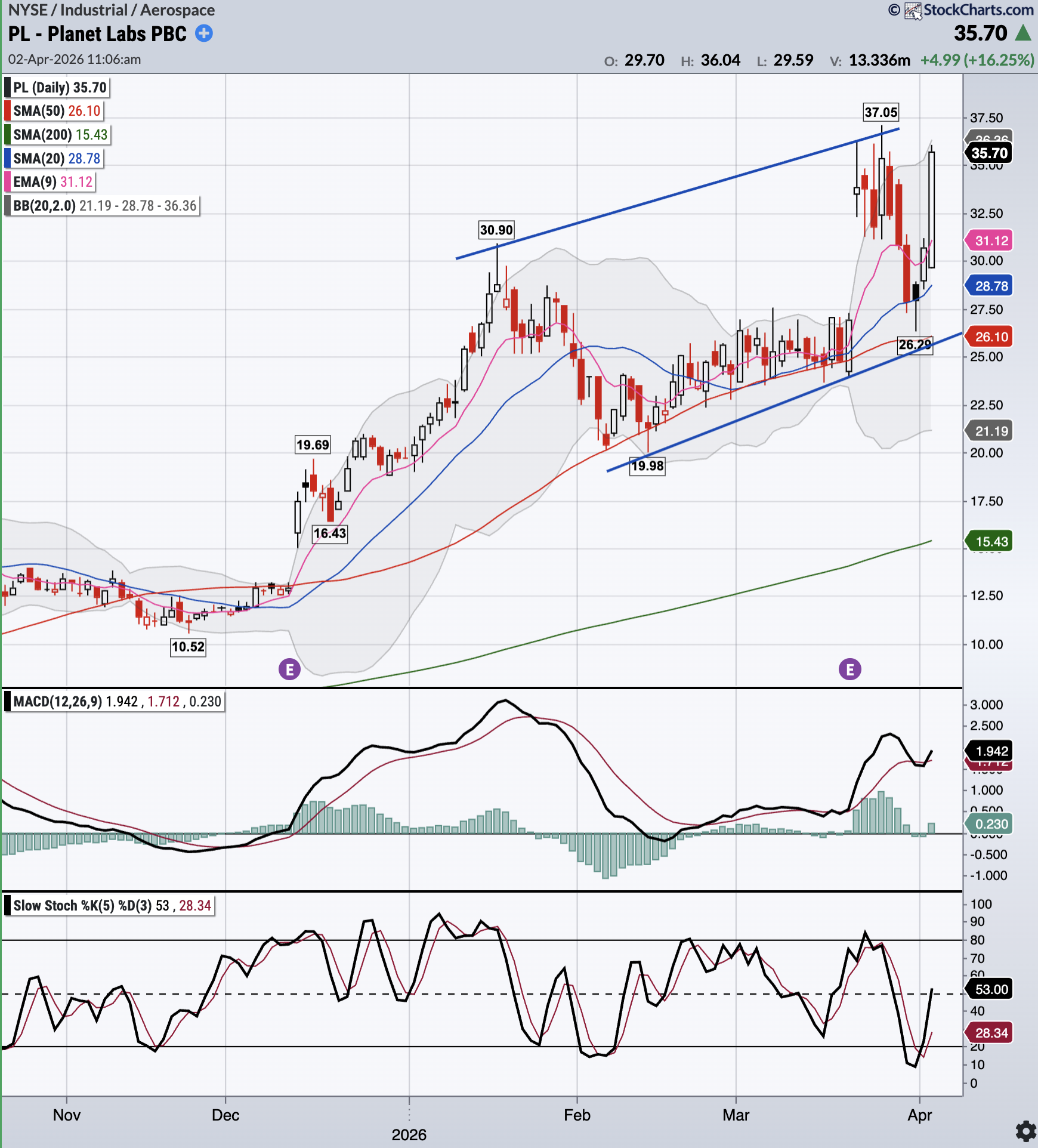This screenshot has height=1148, width=1038.
Task: Click the green up arrow beside 35.70
Action: (1024, 33)
